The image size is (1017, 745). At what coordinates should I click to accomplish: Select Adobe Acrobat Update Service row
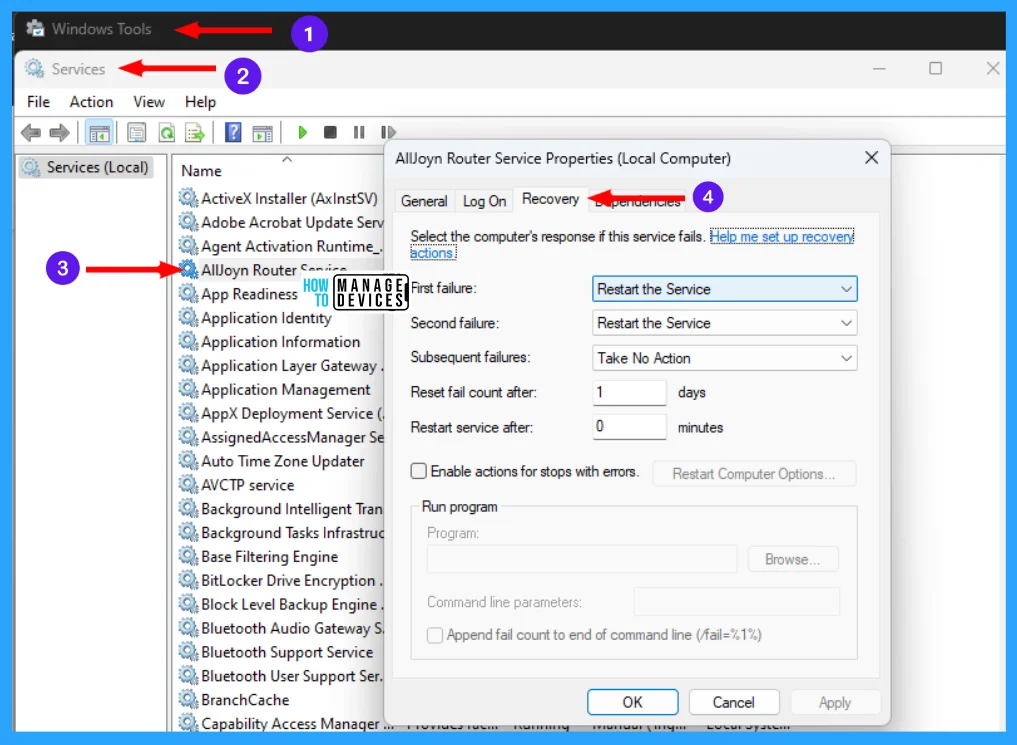pyautogui.click(x=281, y=222)
